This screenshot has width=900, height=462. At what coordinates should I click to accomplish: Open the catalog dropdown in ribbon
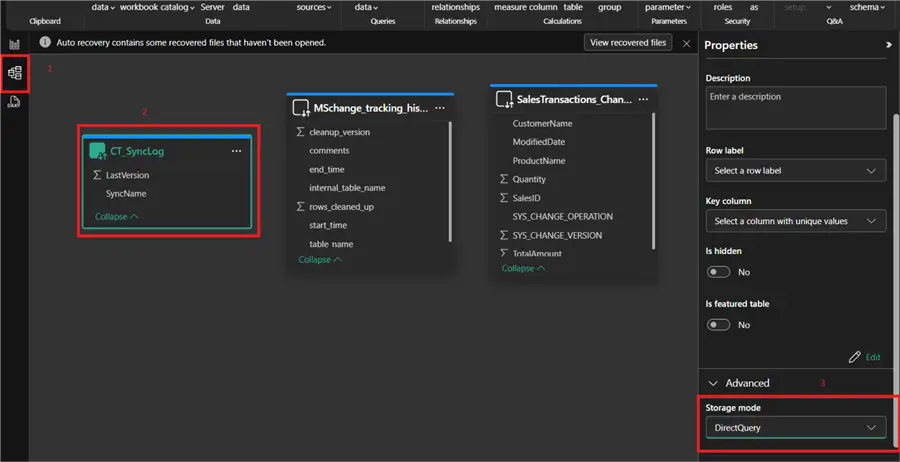[x=179, y=7]
